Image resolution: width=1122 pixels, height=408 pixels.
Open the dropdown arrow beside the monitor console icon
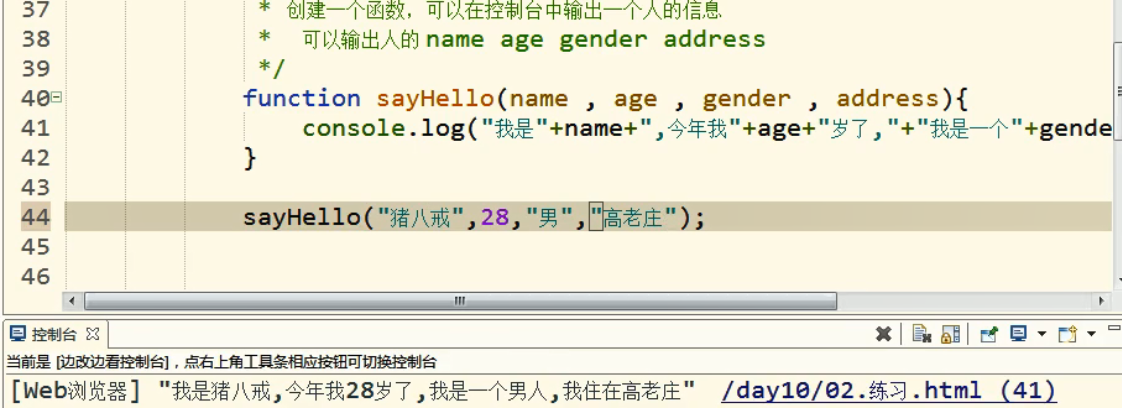(1042, 334)
